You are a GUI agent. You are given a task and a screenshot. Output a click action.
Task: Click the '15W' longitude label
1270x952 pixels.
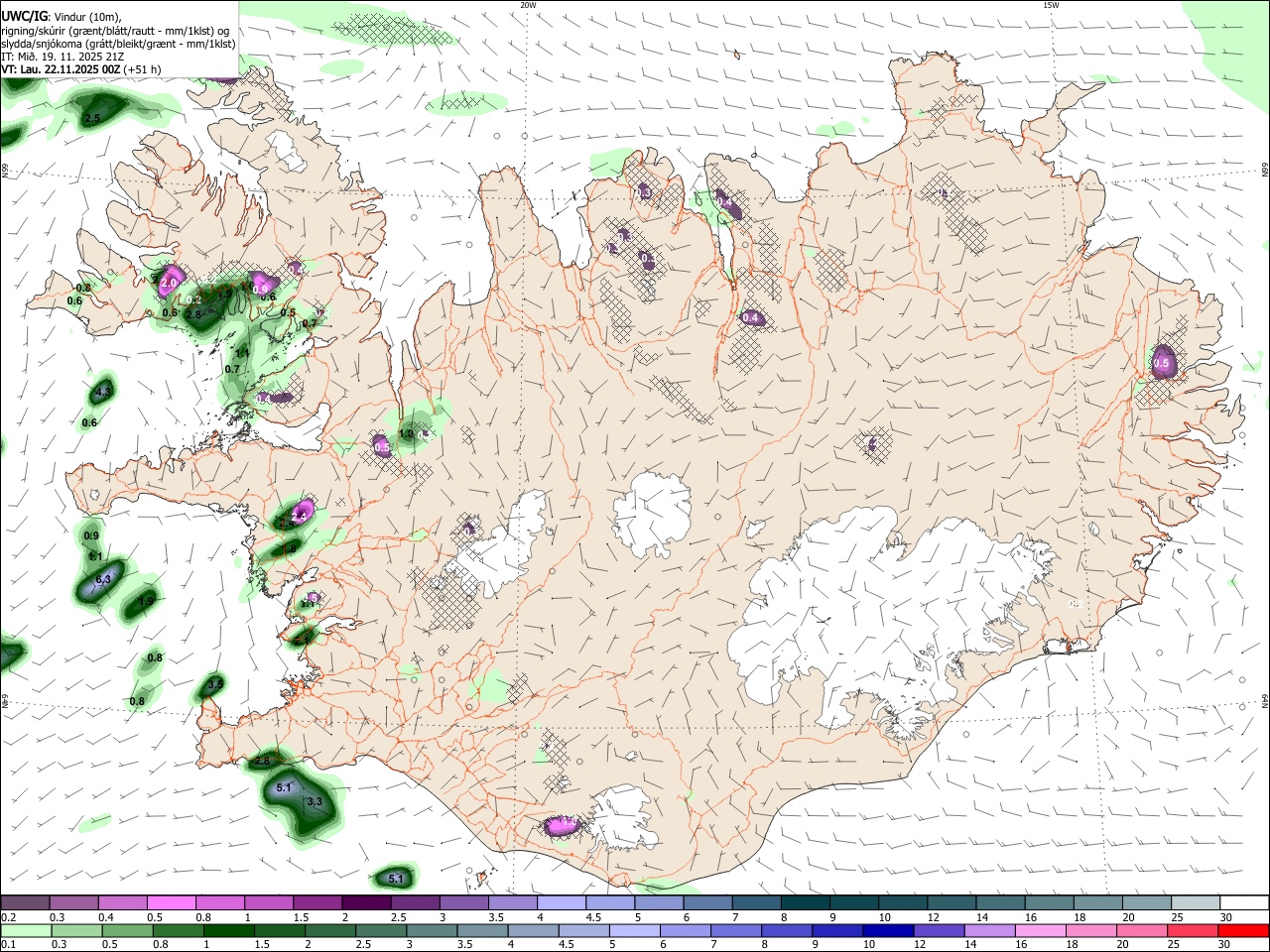1051,5
